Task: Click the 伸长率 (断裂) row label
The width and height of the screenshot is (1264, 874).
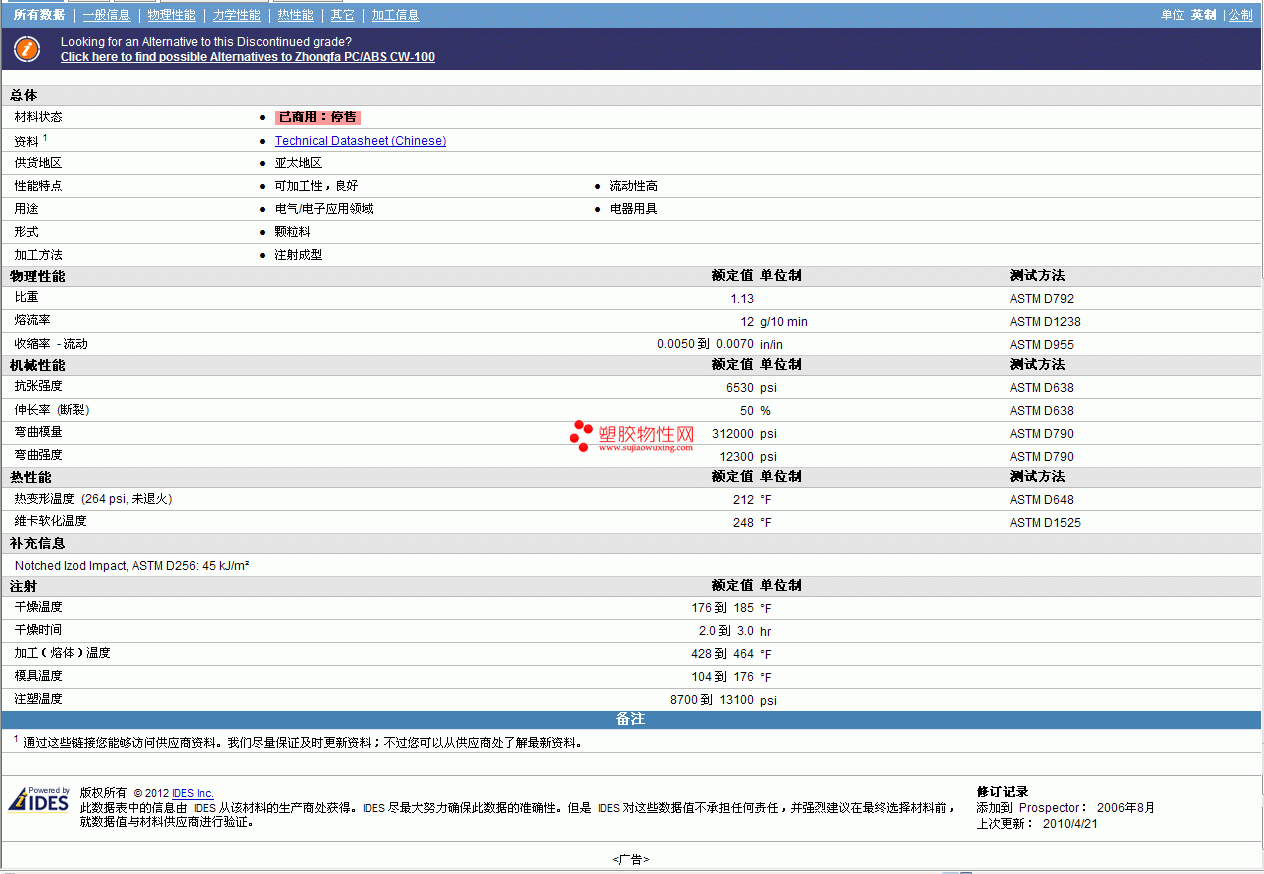Action: 51,410
